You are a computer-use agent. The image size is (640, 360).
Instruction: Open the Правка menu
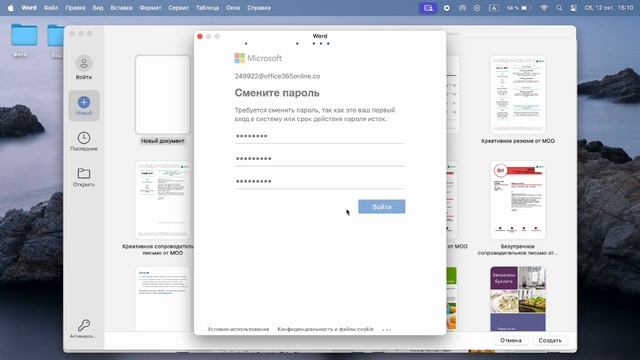point(76,8)
